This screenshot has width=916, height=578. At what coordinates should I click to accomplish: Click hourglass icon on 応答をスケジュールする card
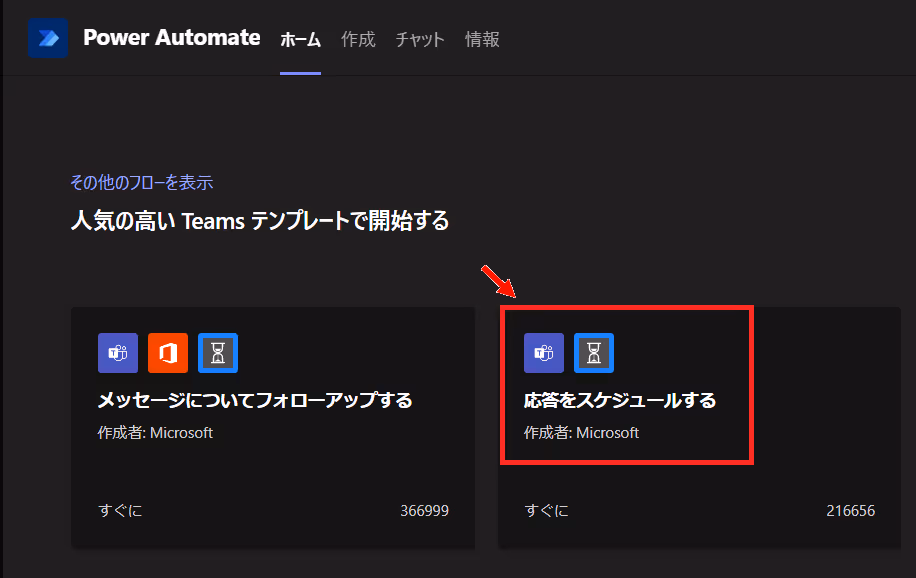click(594, 353)
